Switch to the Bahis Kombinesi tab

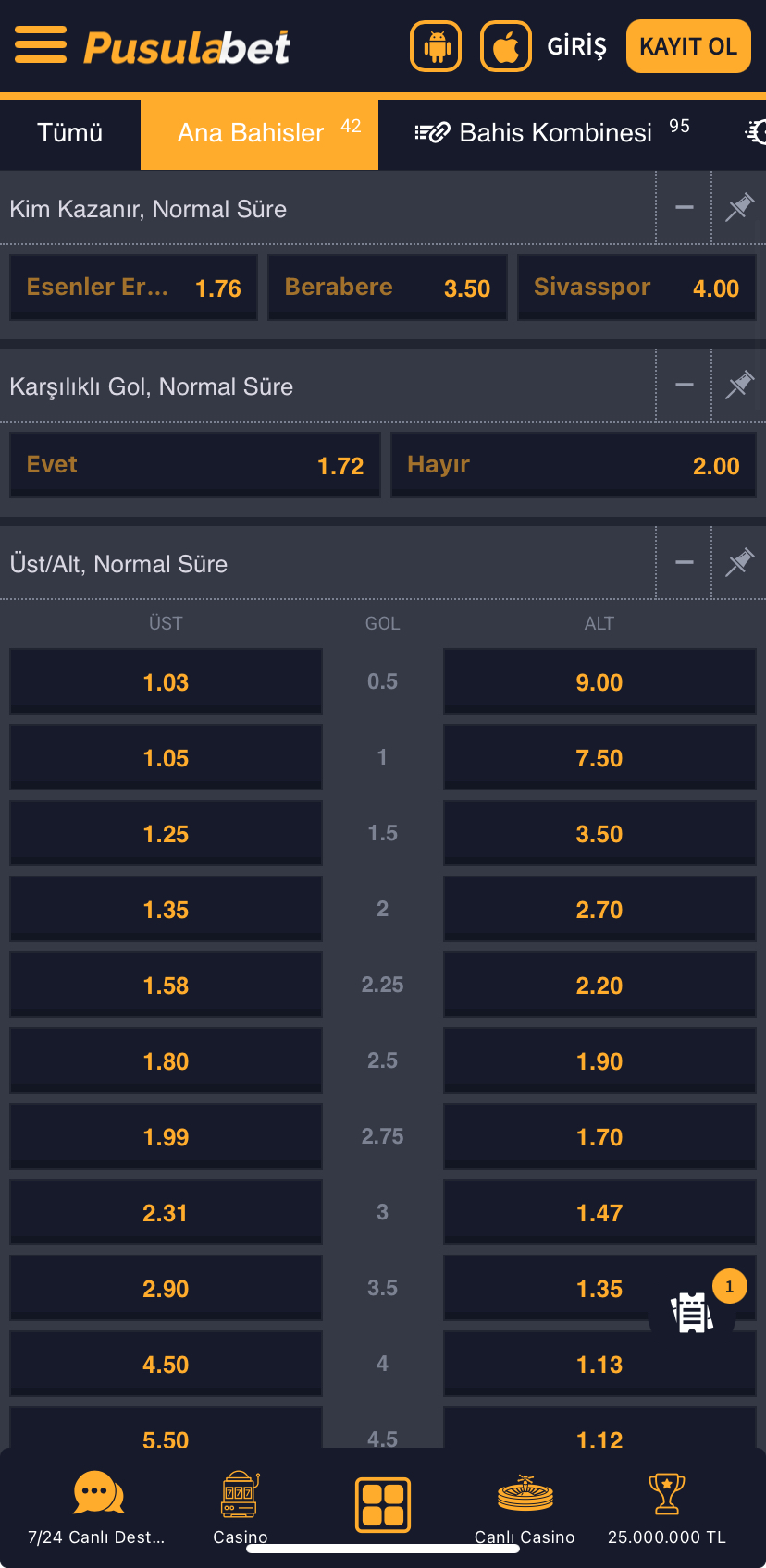[555, 133]
